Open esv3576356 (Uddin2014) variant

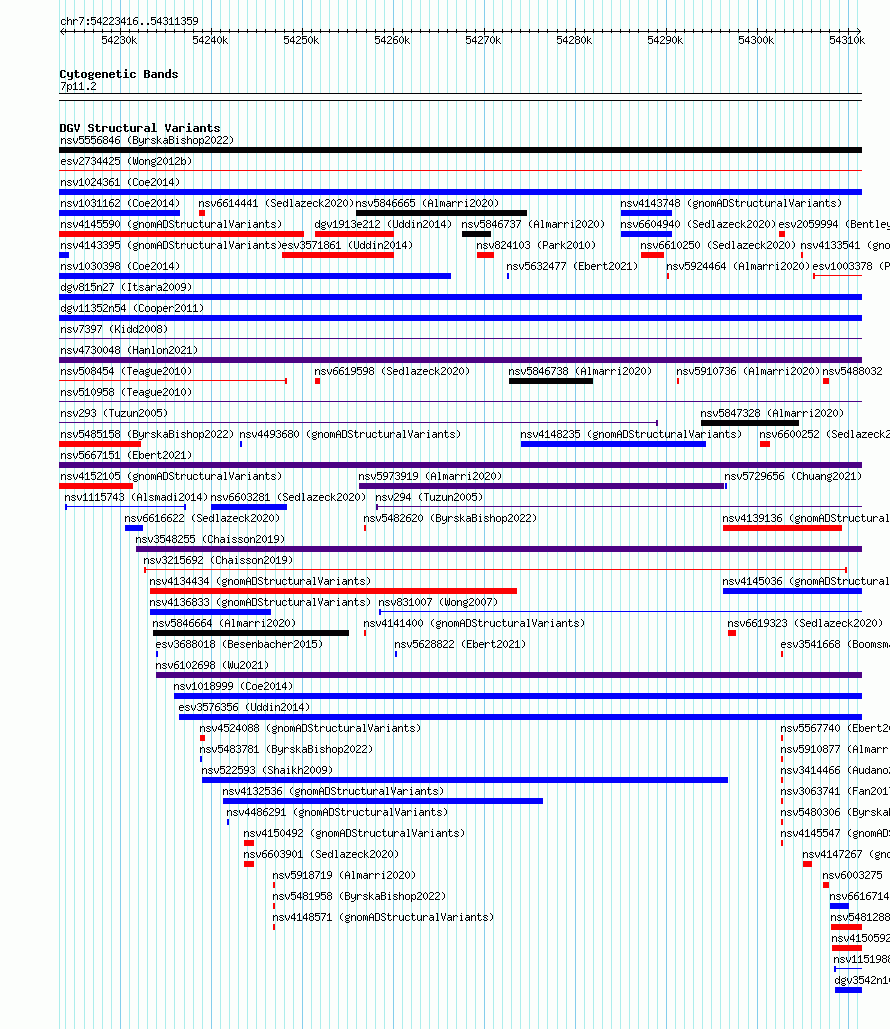point(244,707)
